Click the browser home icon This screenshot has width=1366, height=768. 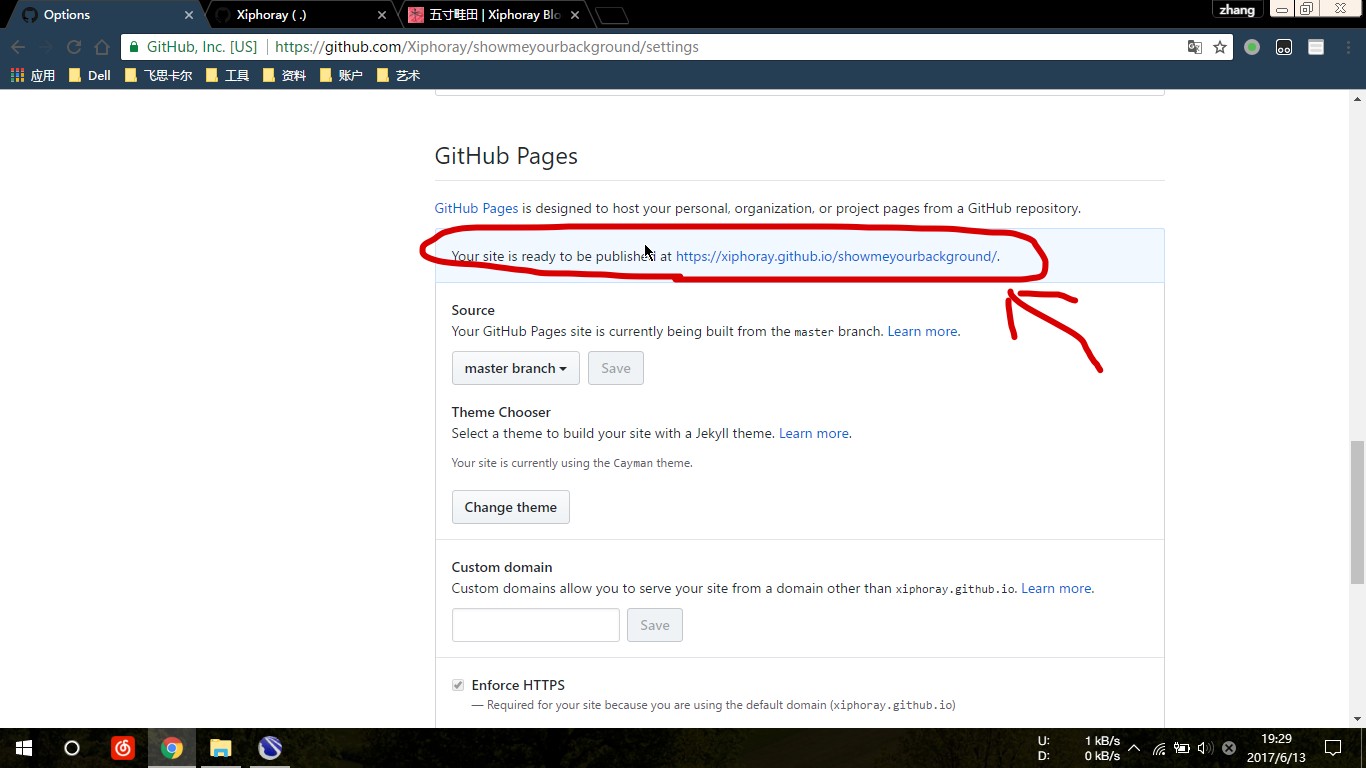101,47
